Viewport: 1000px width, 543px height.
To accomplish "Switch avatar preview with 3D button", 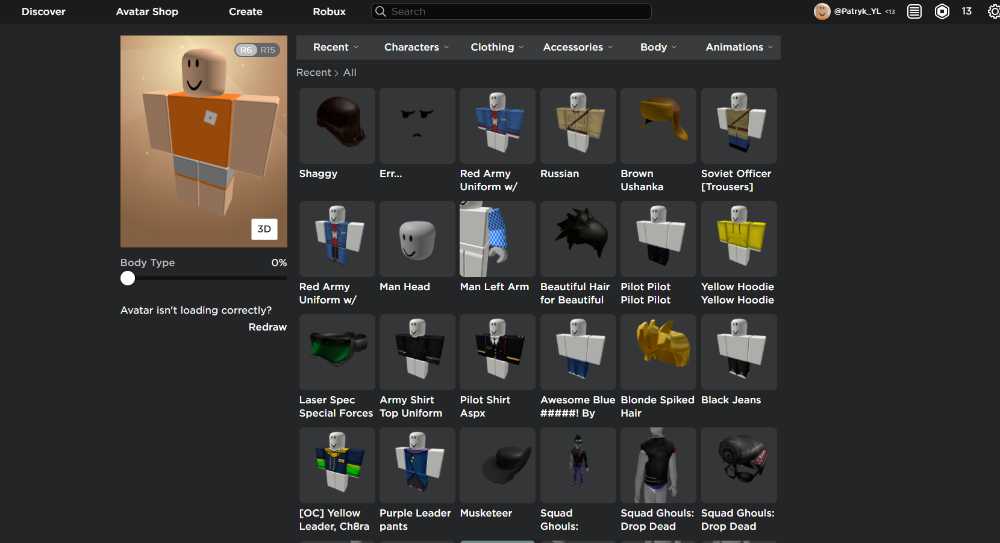I will [x=264, y=228].
